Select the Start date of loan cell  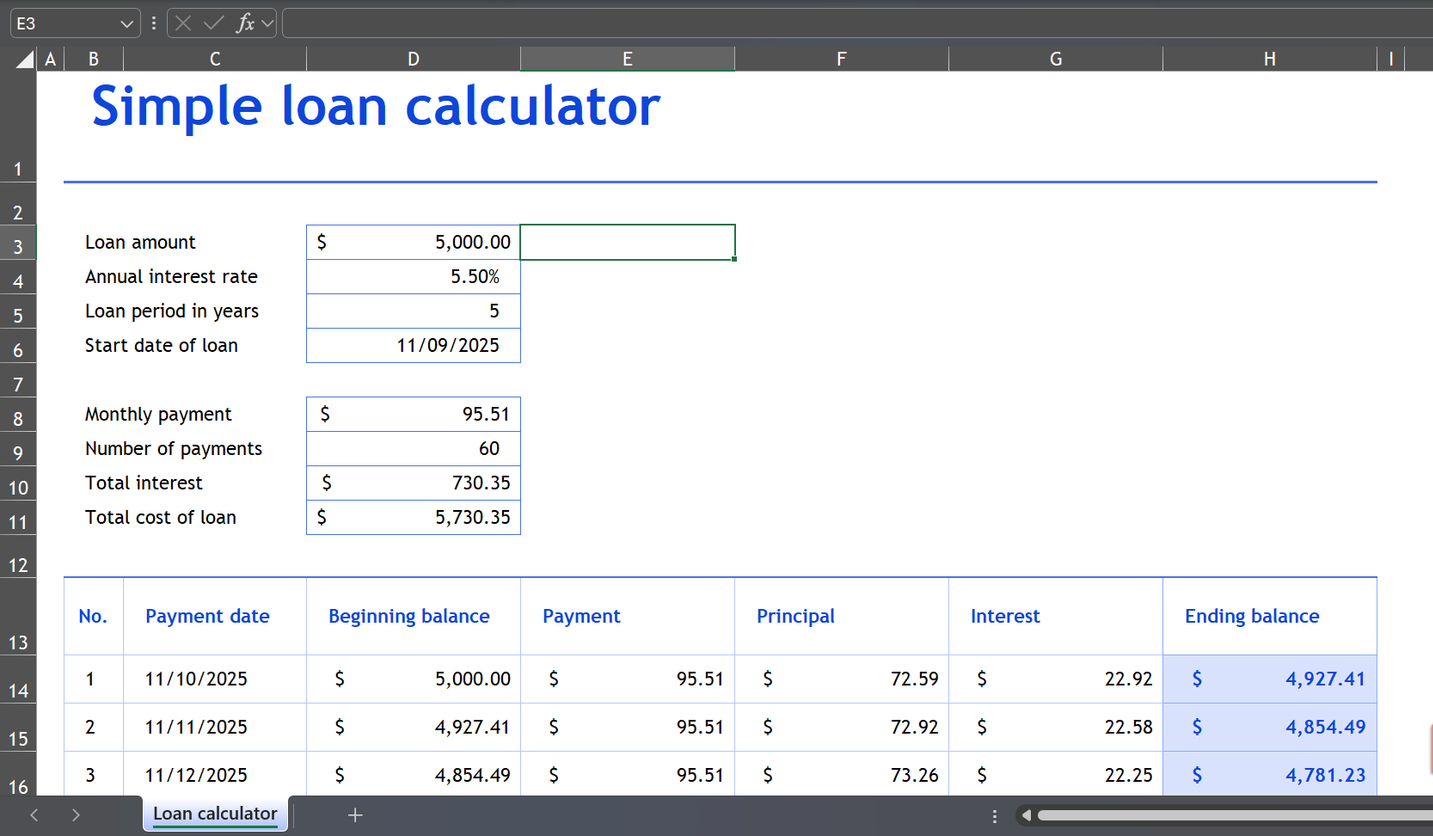pyautogui.click(x=413, y=345)
